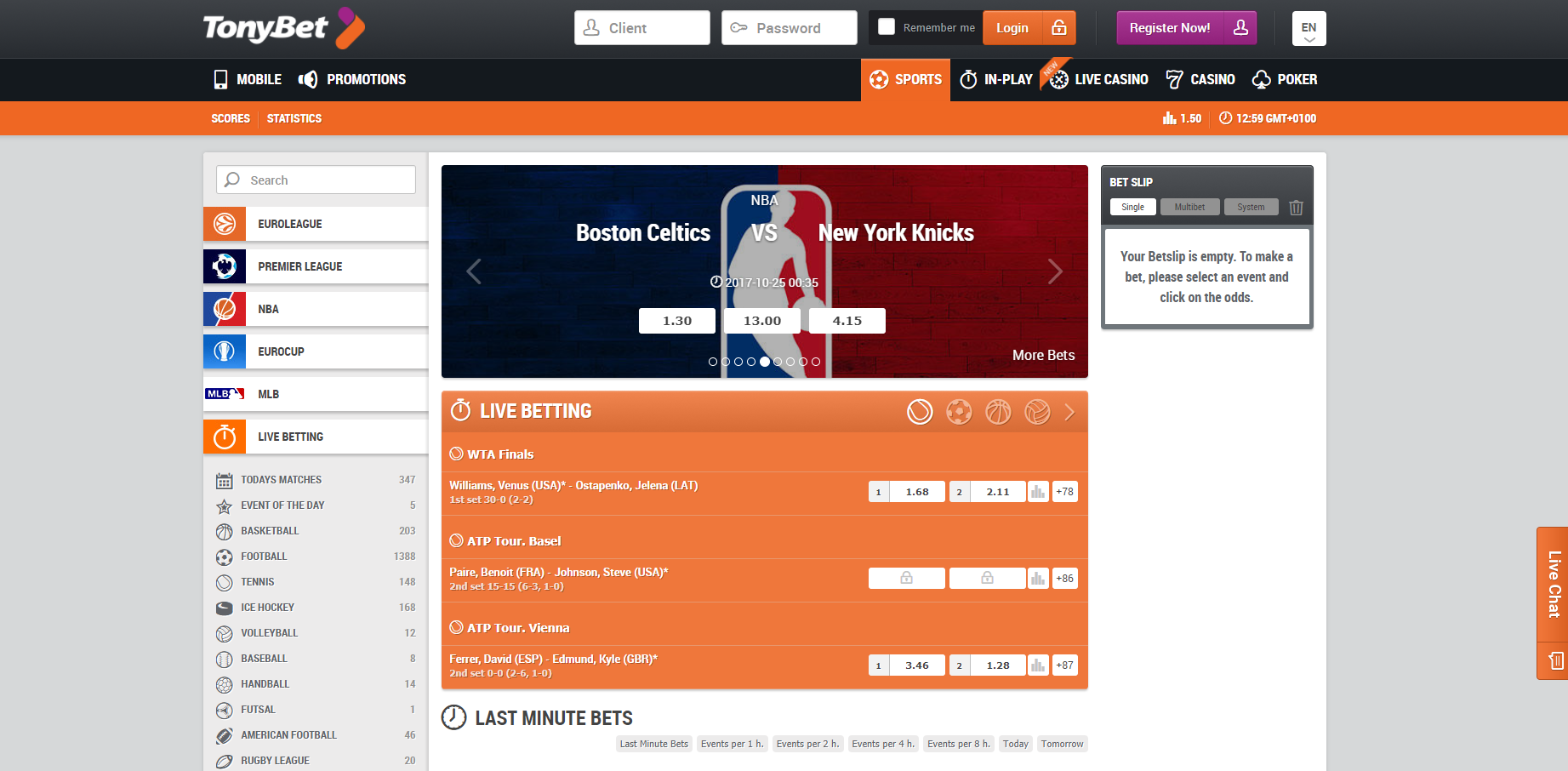The height and width of the screenshot is (771, 1568).
Task: Filter live betting by basketball icon
Action: point(998,412)
